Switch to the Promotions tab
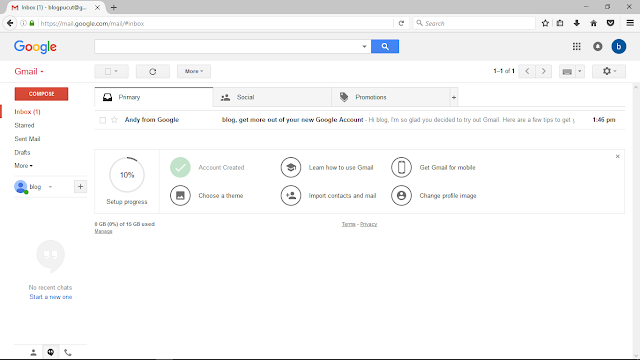The image size is (640, 360). [391, 97]
